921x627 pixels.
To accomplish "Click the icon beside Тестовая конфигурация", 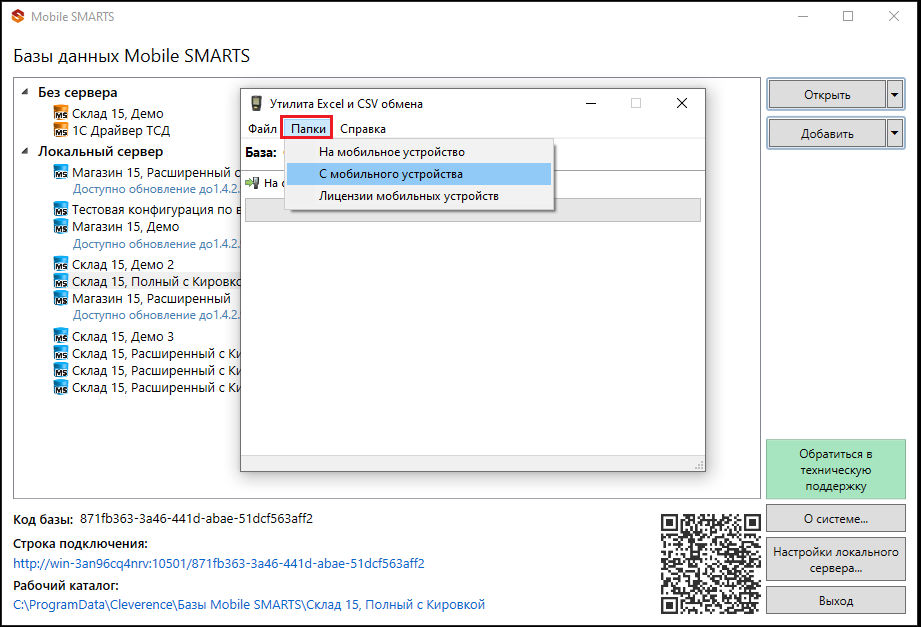I will [60, 209].
